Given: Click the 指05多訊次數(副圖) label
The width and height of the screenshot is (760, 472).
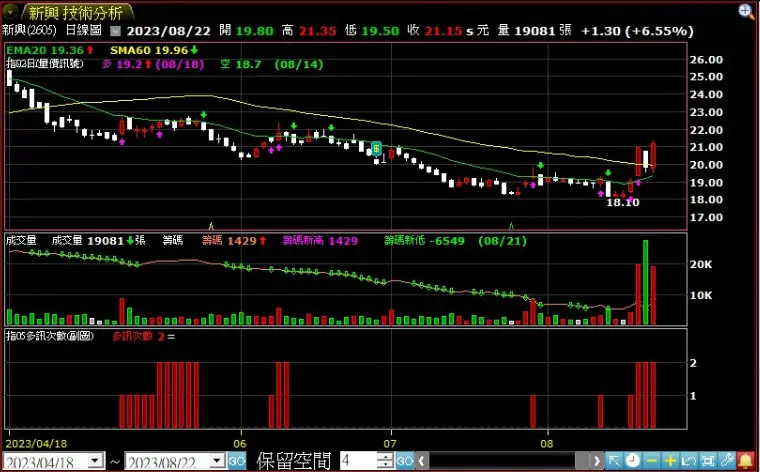Looking at the screenshot, I should [x=49, y=336].
